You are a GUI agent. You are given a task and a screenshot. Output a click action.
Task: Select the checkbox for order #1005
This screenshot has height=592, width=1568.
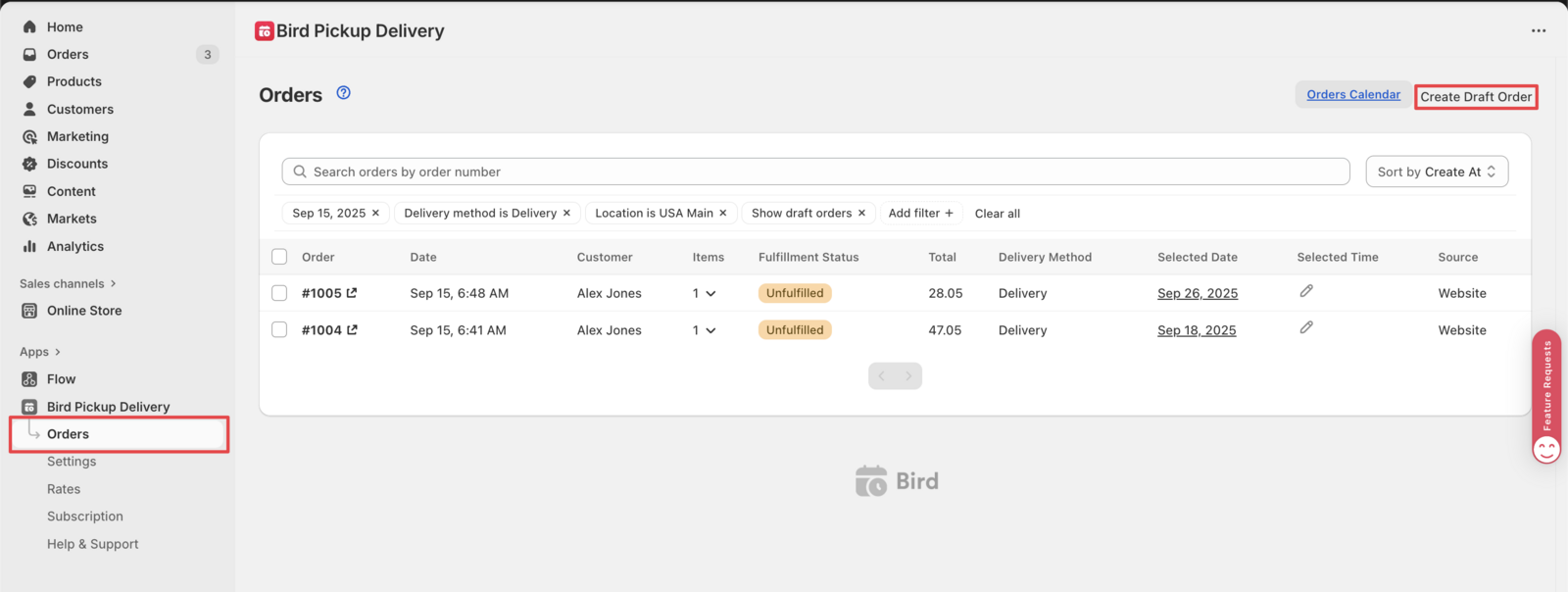pyautogui.click(x=279, y=293)
